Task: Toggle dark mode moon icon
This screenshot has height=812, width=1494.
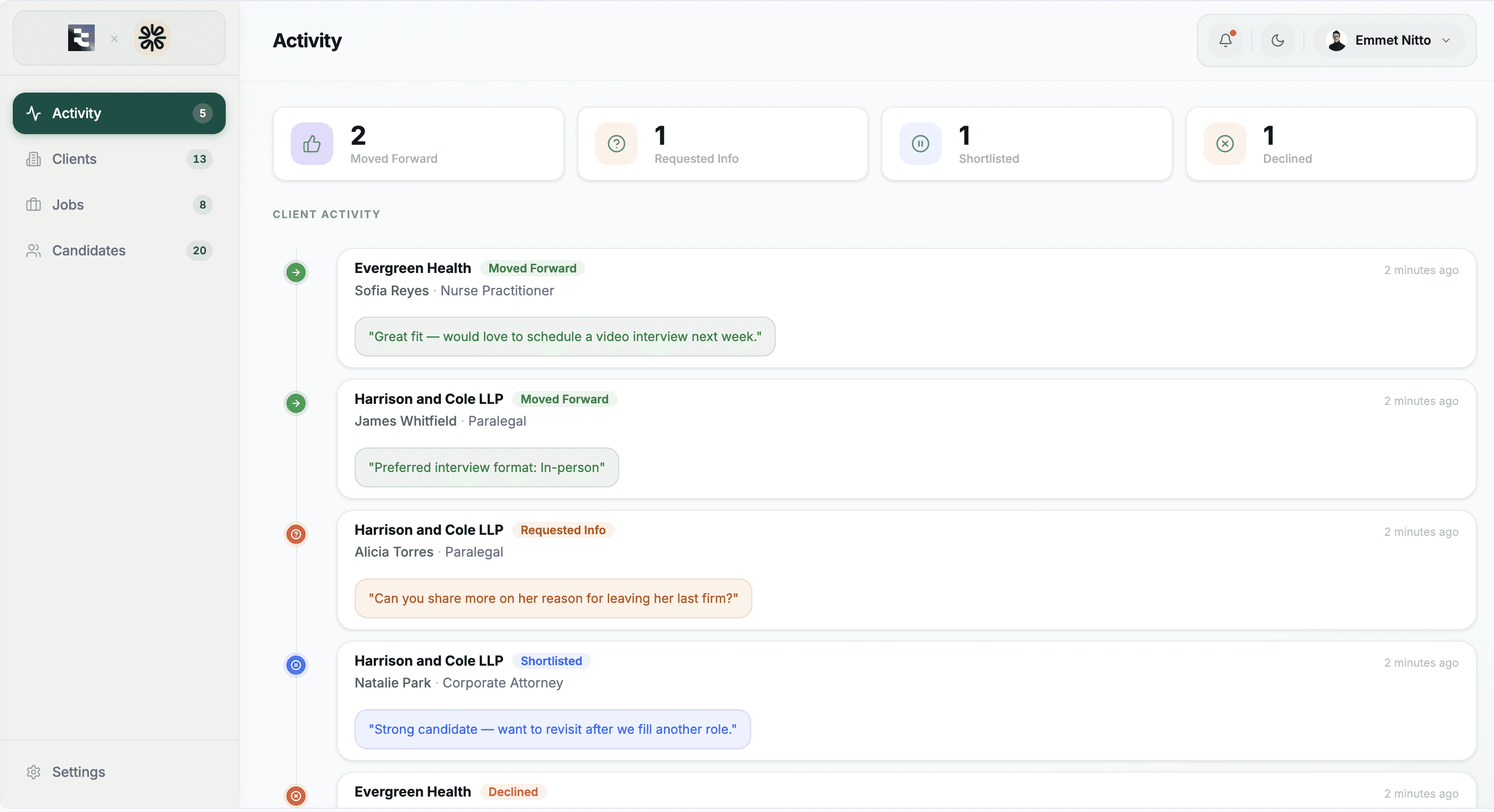Action: (x=1278, y=40)
